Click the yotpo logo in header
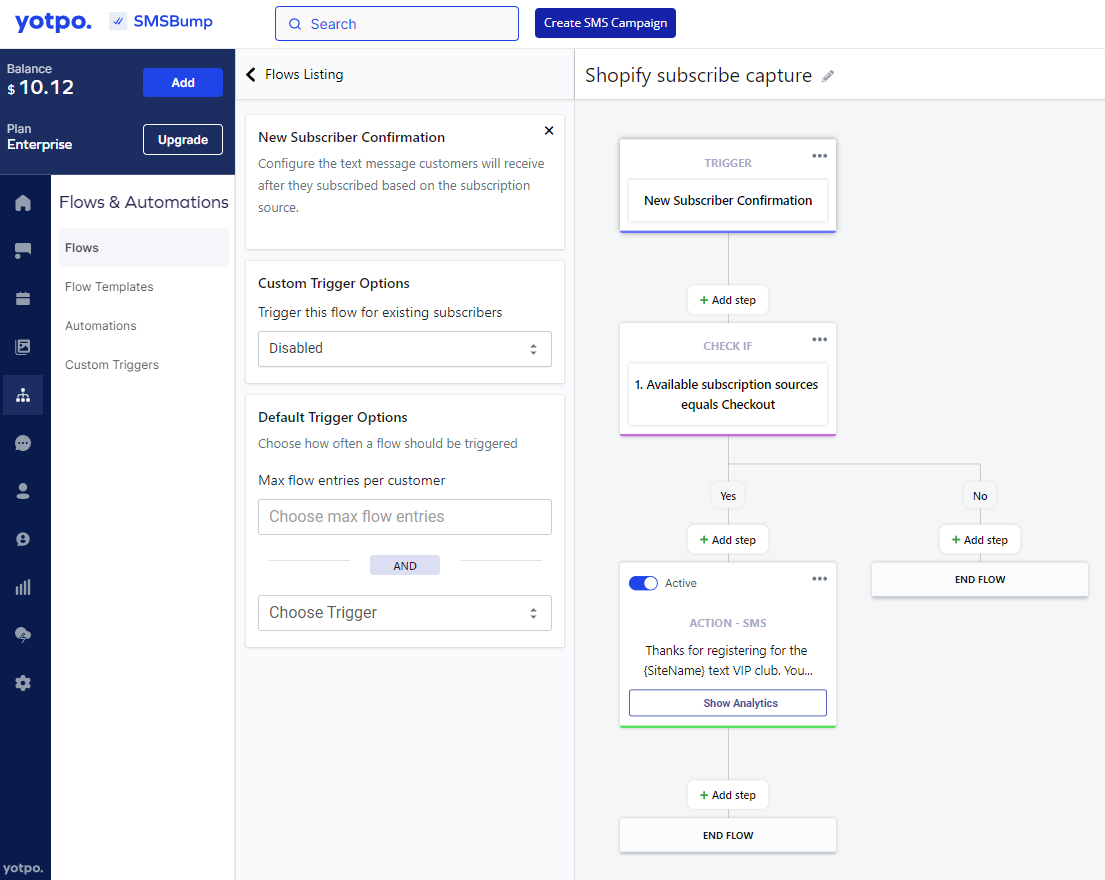Viewport: 1105px width, 880px height. 54,22
